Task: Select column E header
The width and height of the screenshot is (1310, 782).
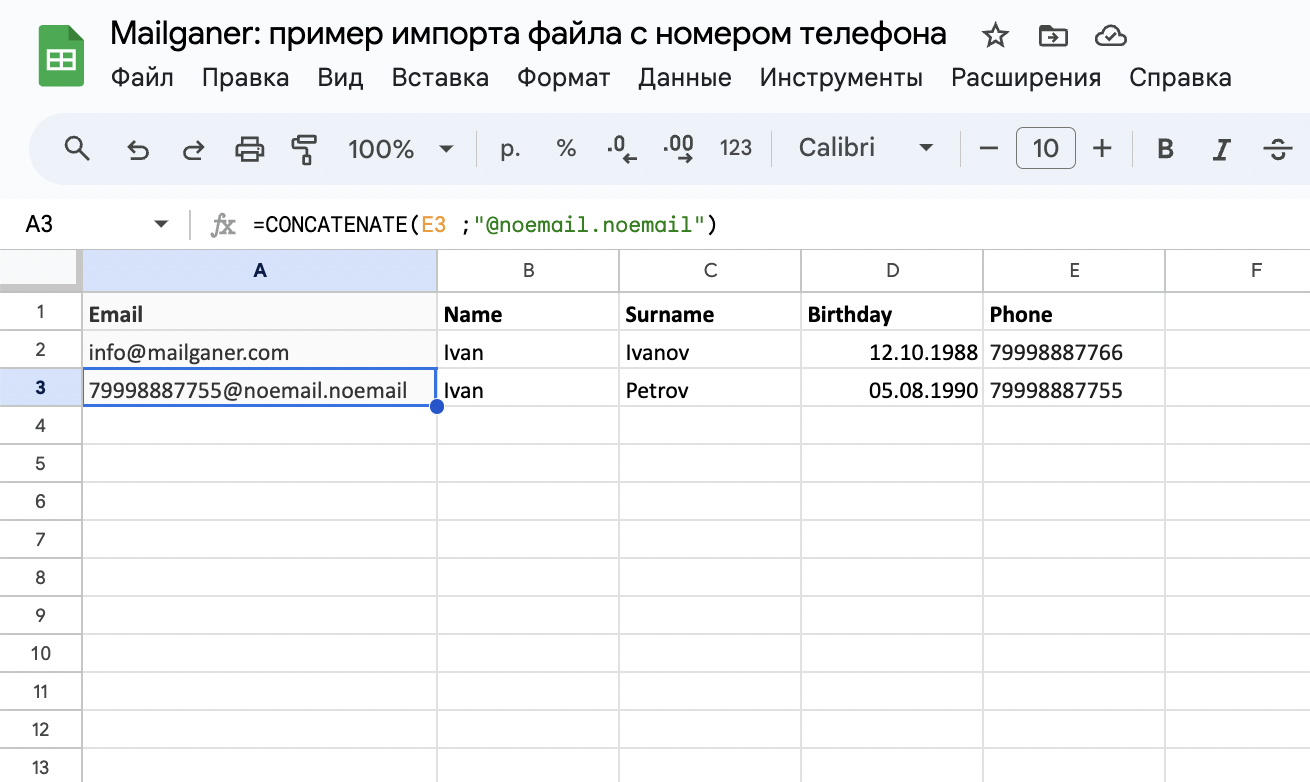Action: point(1074,270)
